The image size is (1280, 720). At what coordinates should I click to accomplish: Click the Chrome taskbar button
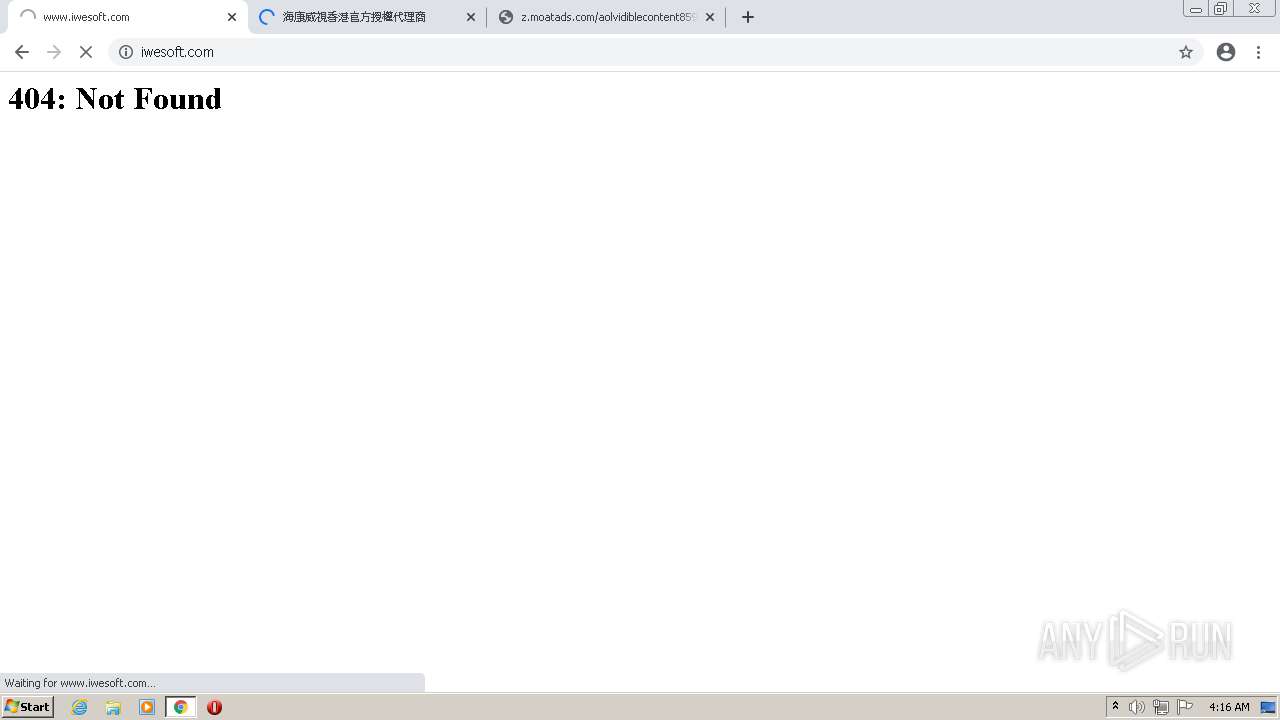181,707
